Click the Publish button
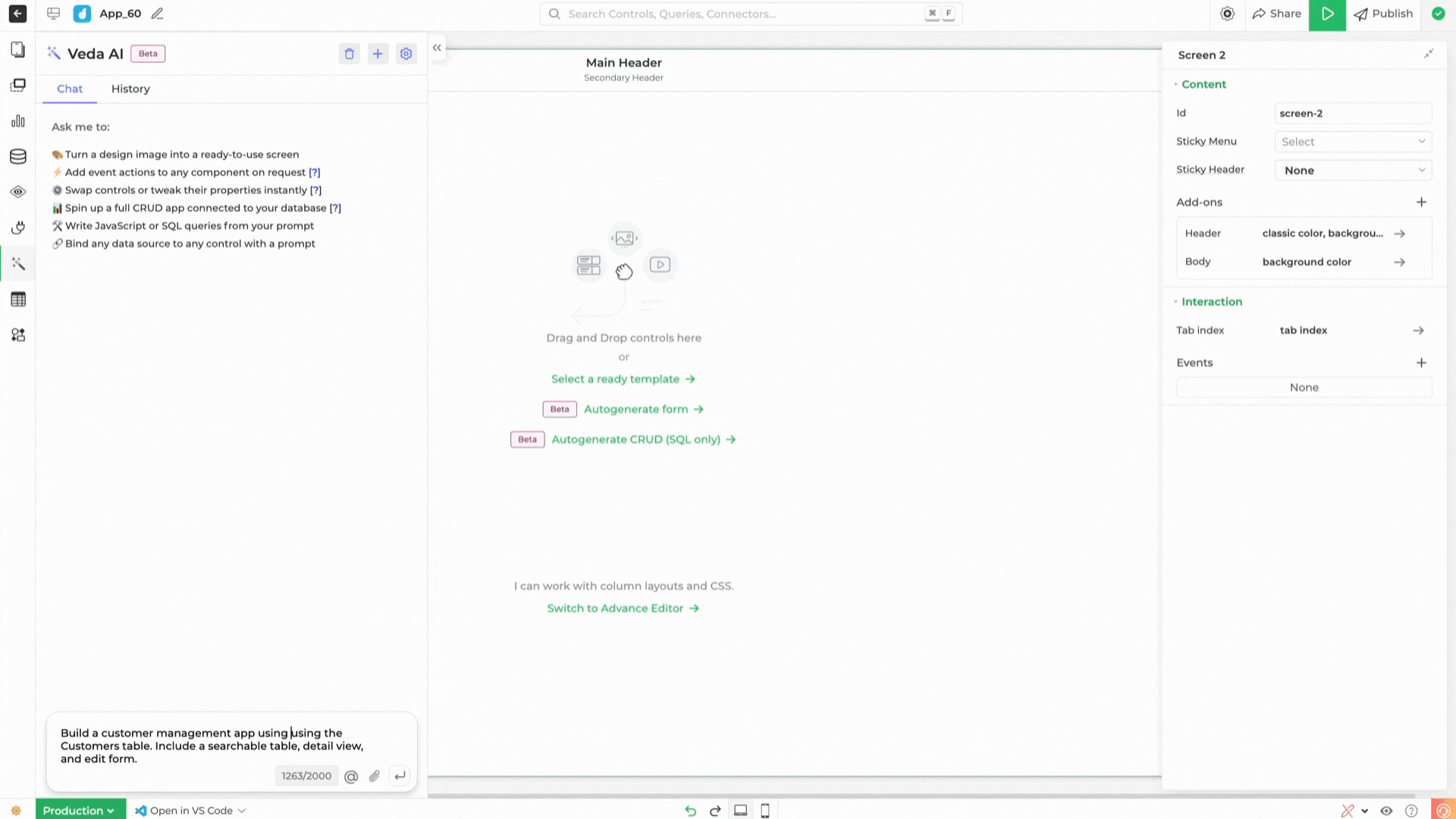 [x=1383, y=14]
